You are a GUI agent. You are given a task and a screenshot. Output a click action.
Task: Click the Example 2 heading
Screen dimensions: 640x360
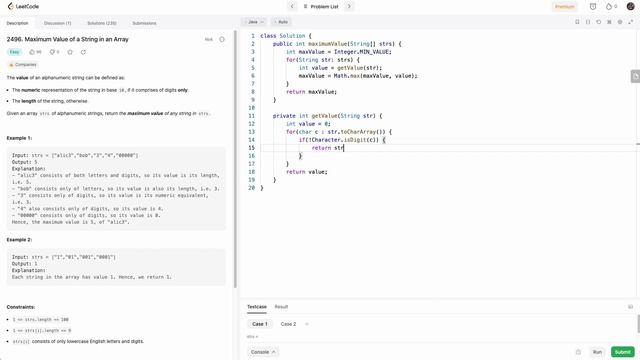(19, 240)
